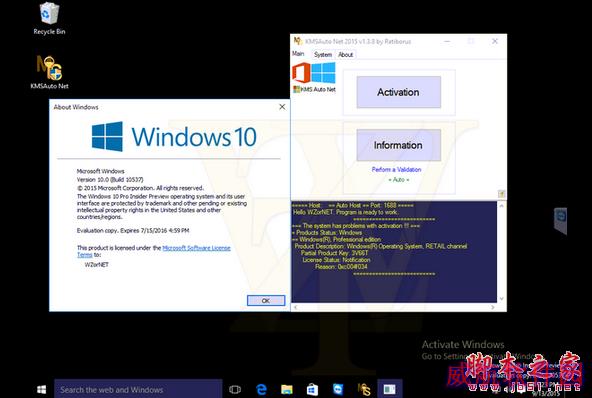
Task: Click the log horizontal scroll left arrow
Action: [x=296, y=307]
